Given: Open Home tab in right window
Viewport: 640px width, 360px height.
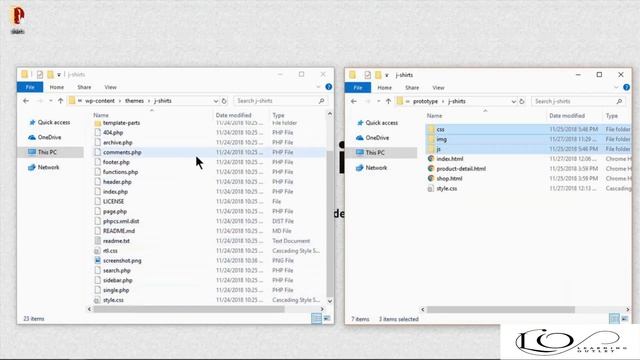Looking at the screenshot, I should (384, 87).
